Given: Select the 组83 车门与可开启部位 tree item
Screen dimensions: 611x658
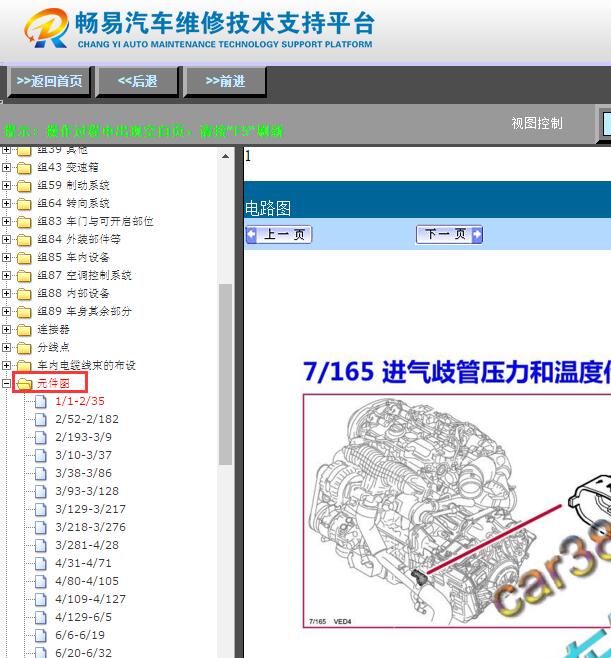Looking at the screenshot, I should coord(95,222).
